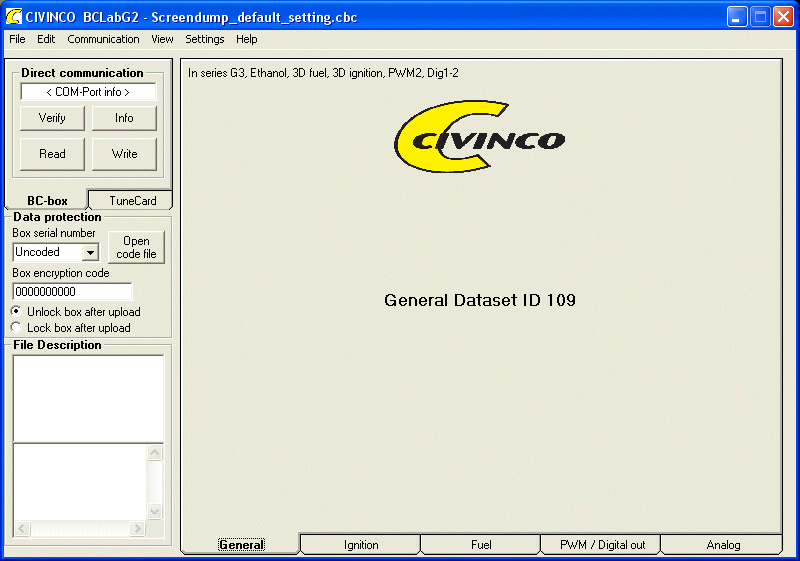Switch to the TuneCard tab
The height and width of the screenshot is (561, 800).
(x=131, y=200)
